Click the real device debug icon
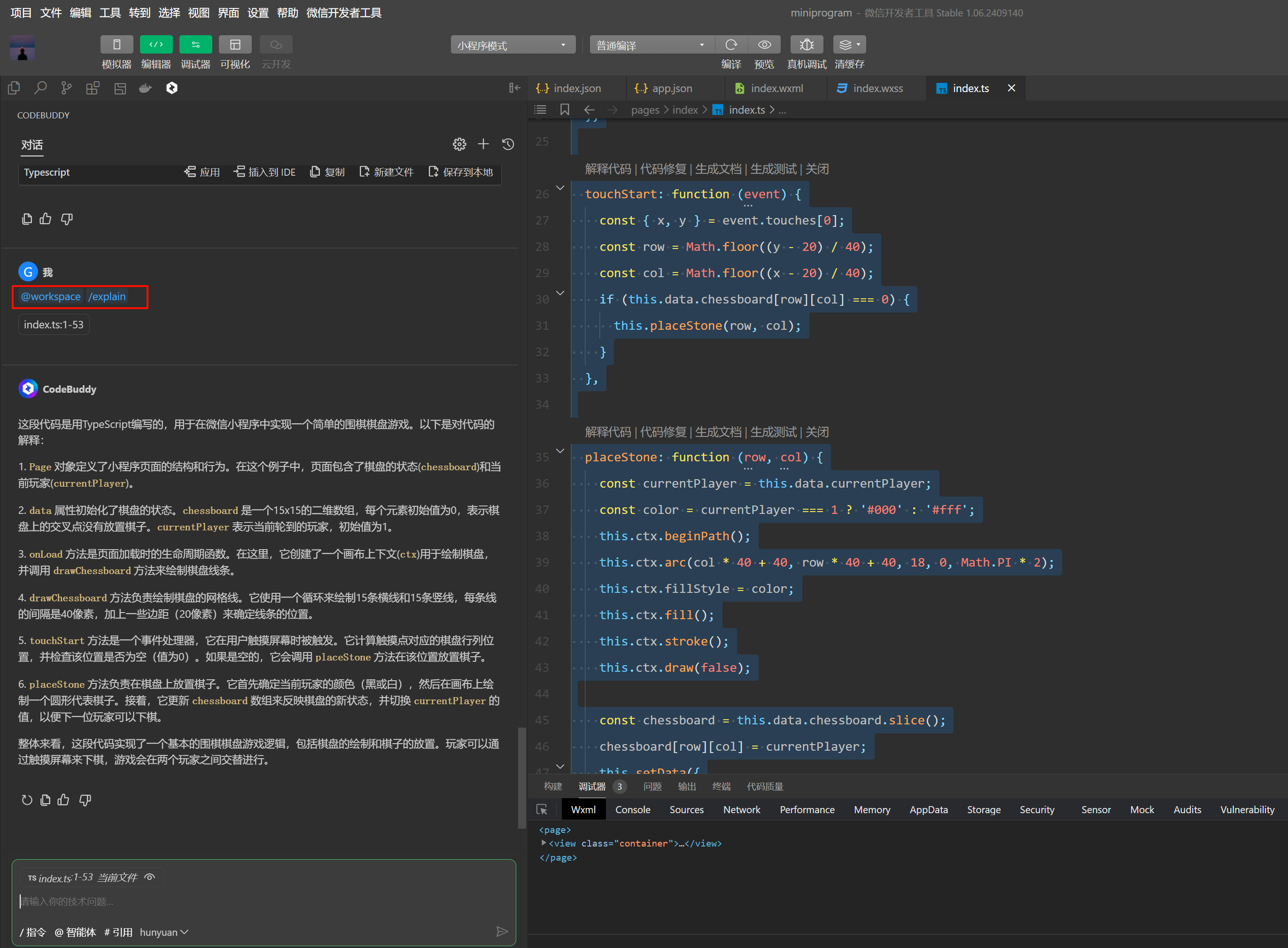Image resolution: width=1288 pixels, height=948 pixels. click(806, 45)
